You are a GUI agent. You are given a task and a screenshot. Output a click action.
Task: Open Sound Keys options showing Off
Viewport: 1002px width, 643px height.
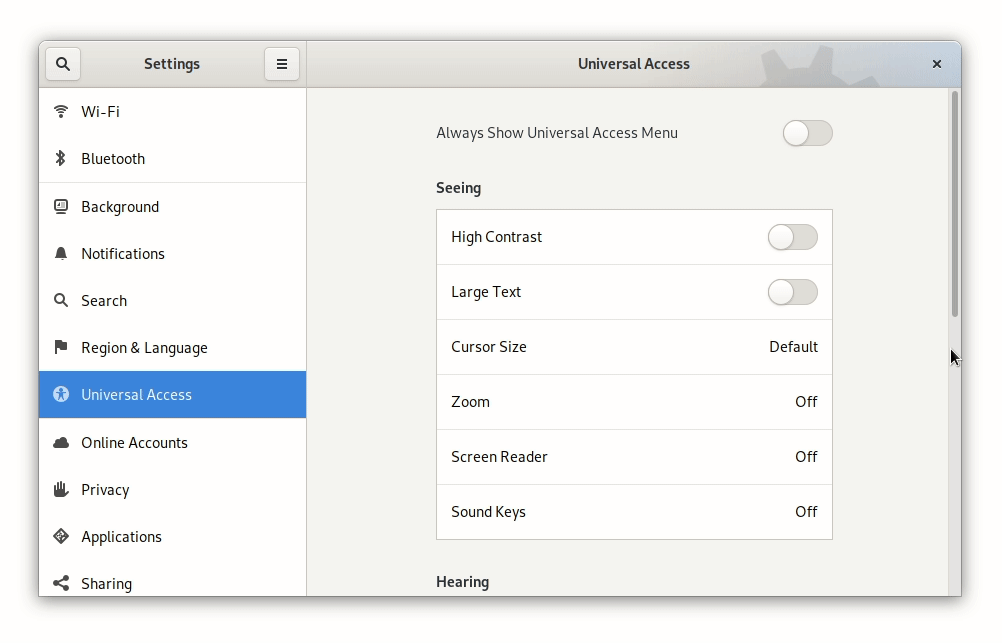pos(634,512)
